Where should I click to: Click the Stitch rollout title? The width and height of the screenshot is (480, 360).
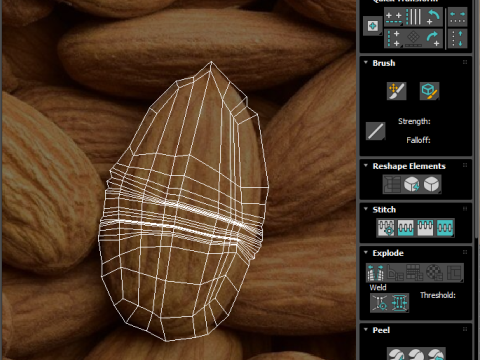pyautogui.click(x=384, y=210)
